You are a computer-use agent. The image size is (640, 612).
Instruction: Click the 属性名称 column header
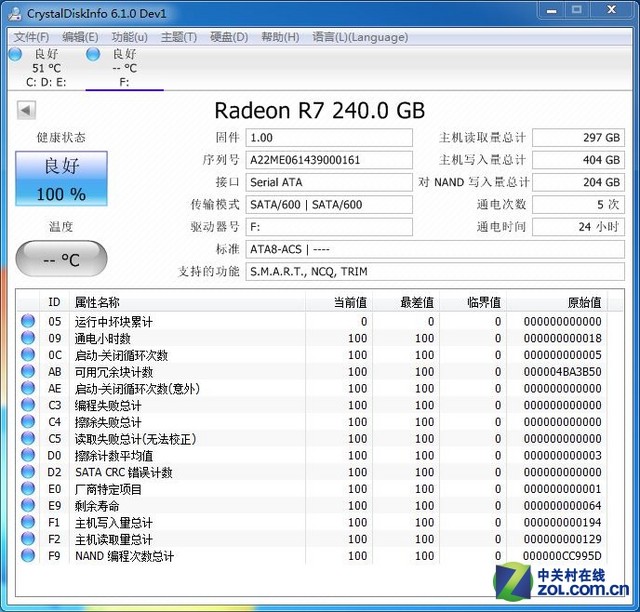click(187, 302)
